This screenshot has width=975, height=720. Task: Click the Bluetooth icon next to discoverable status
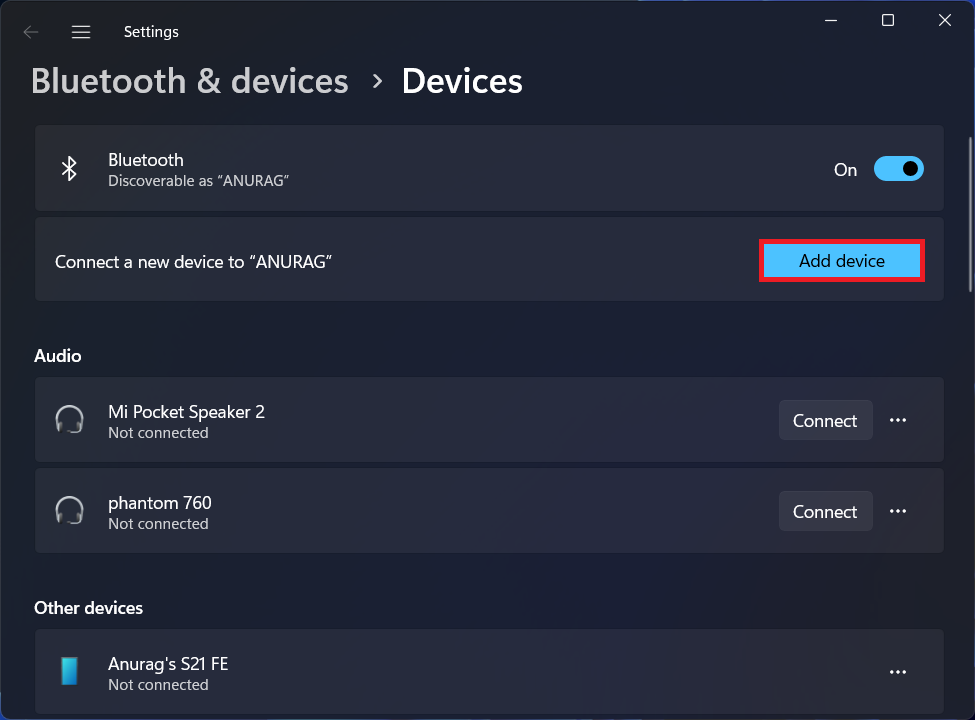point(69,168)
